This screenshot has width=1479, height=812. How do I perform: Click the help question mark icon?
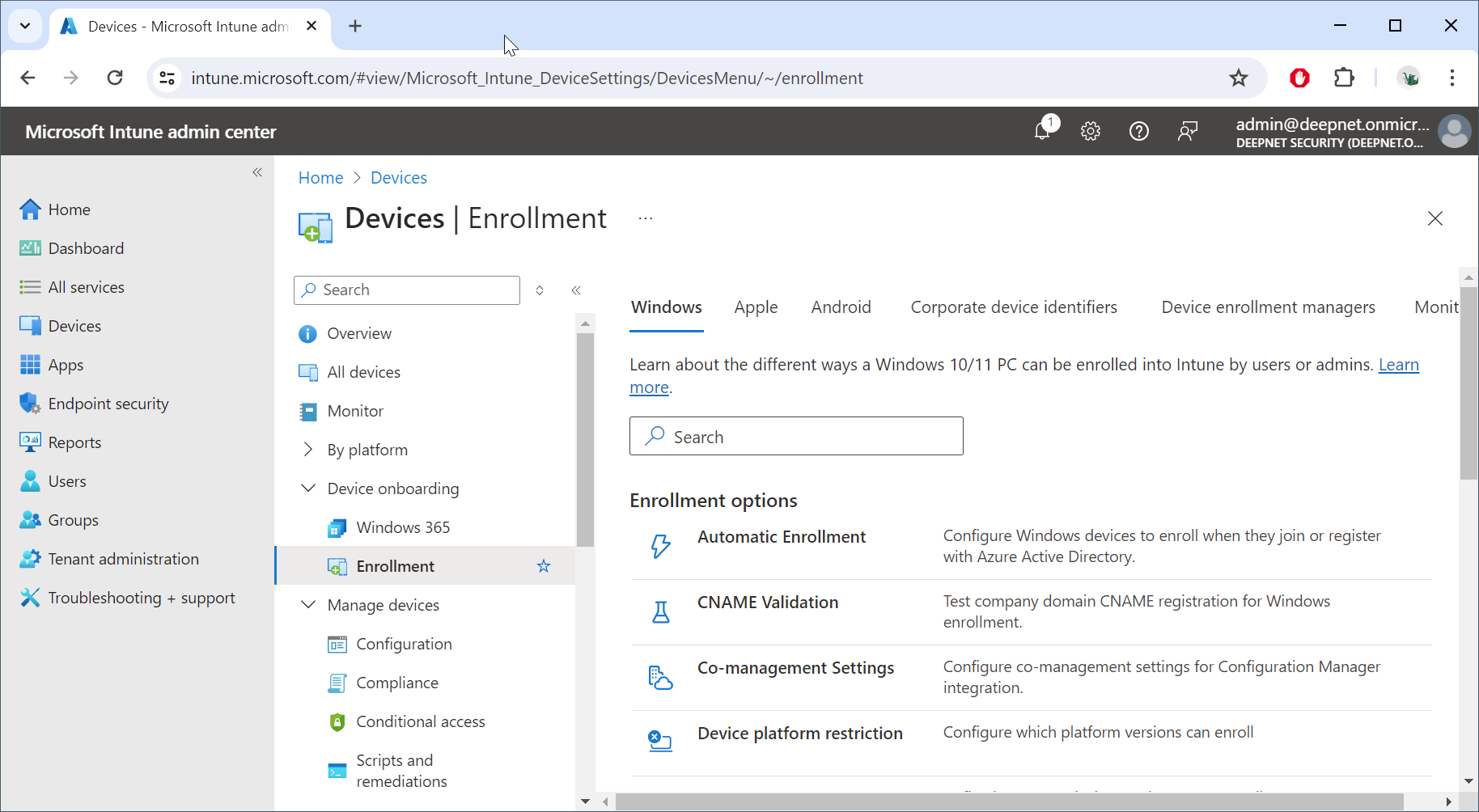coord(1138,131)
